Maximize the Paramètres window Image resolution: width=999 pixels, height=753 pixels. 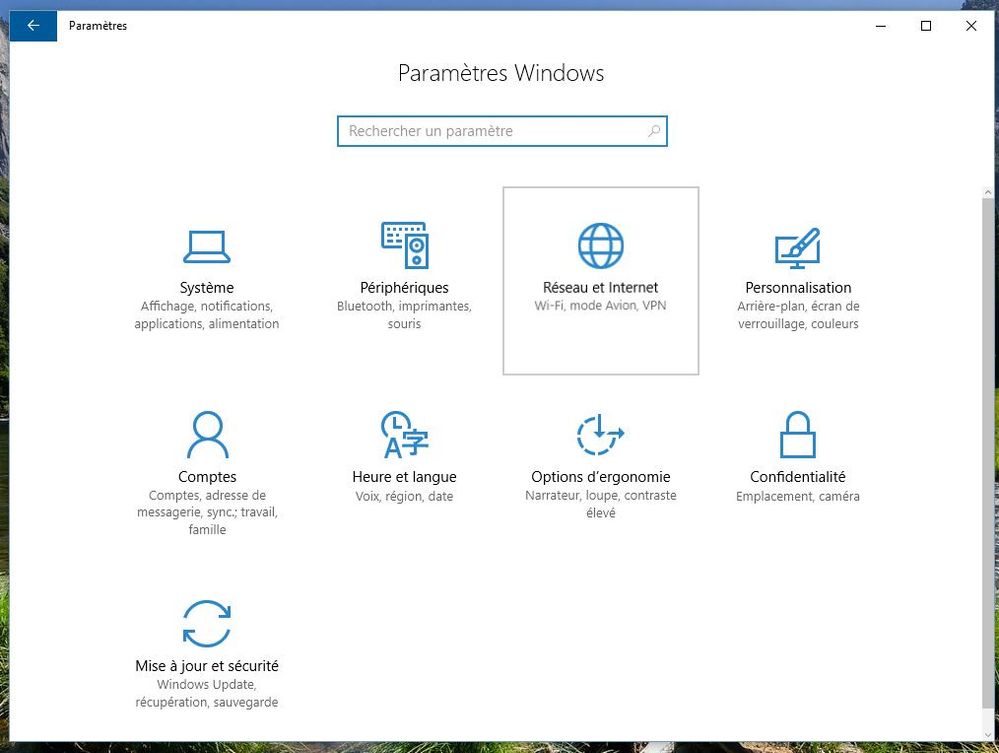(926, 26)
